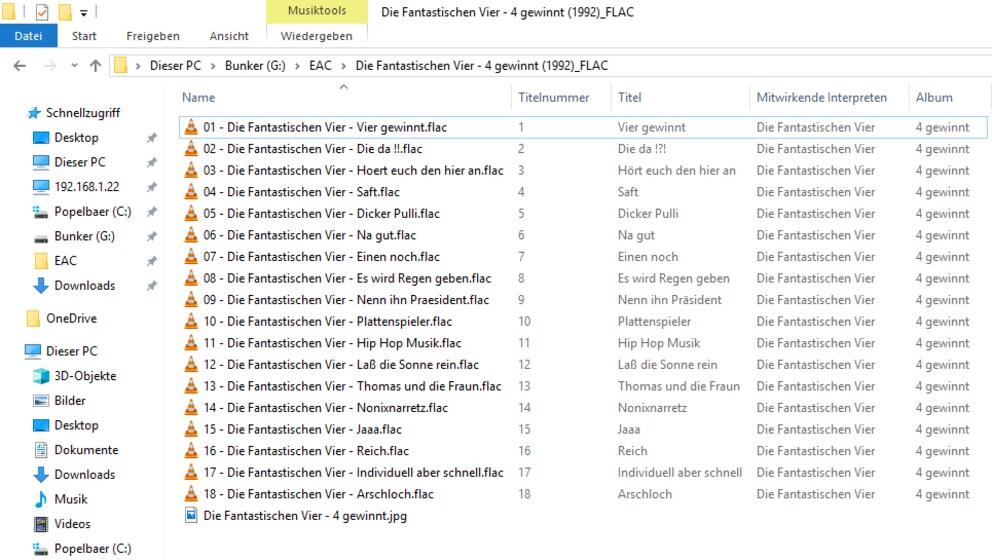Click the VLC icon of 18 Arschloch.flac
Image resolution: width=992 pixels, height=560 pixels.
[191, 494]
